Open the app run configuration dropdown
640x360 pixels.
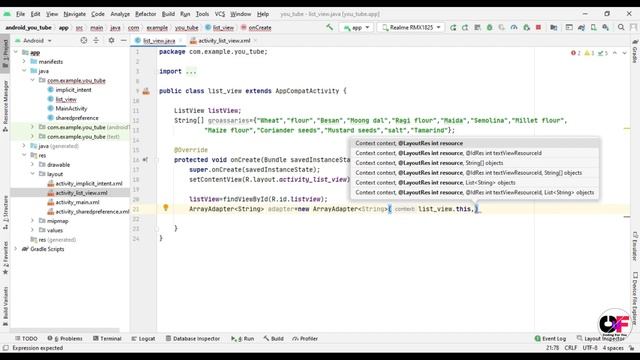pos(356,27)
